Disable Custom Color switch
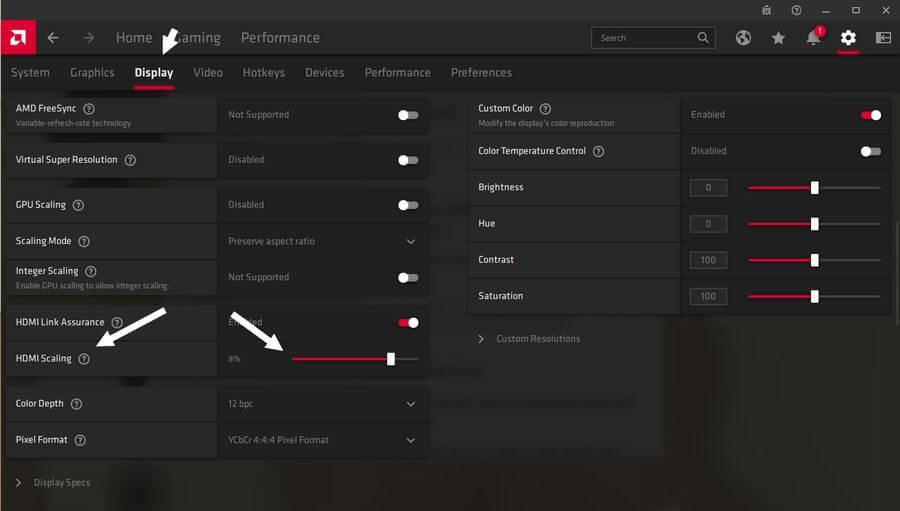This screenshot has width=900, height=511. [x=871, y=115]
